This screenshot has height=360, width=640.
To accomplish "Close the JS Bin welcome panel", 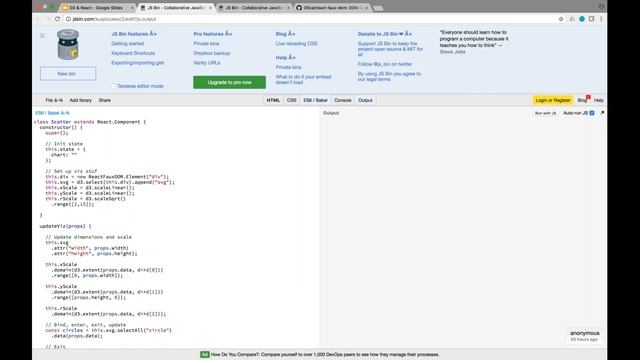I will coord(42,36).
